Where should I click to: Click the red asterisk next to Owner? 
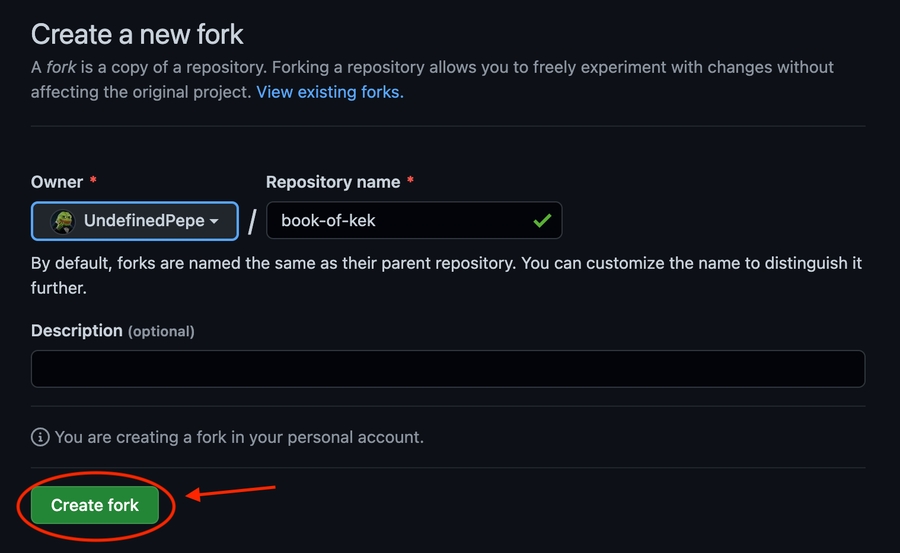[93, 181]
